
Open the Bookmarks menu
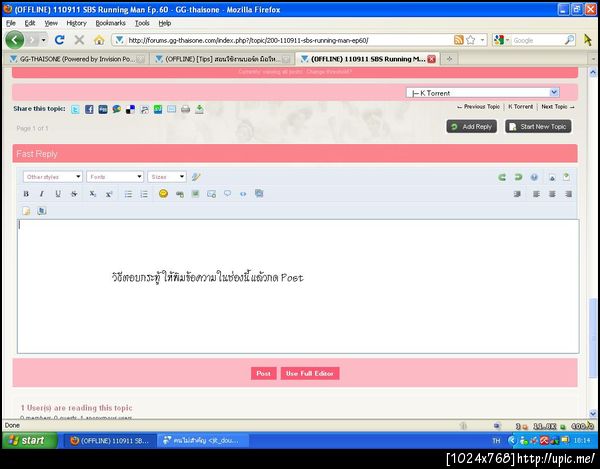click(x=111, y=23)
